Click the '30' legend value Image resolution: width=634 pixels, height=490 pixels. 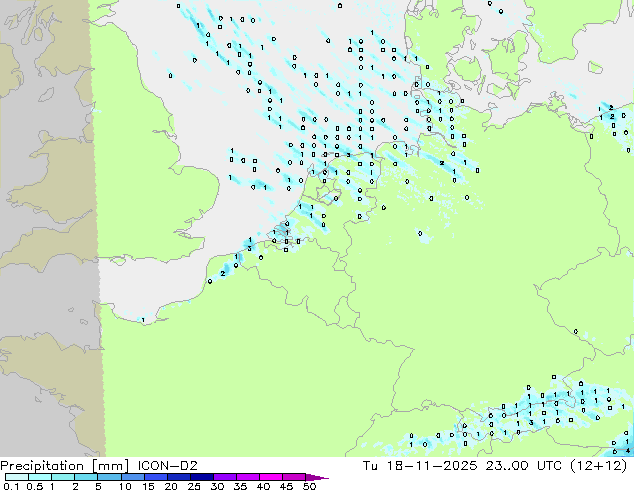pyautogui.click(x=217, y=486)
